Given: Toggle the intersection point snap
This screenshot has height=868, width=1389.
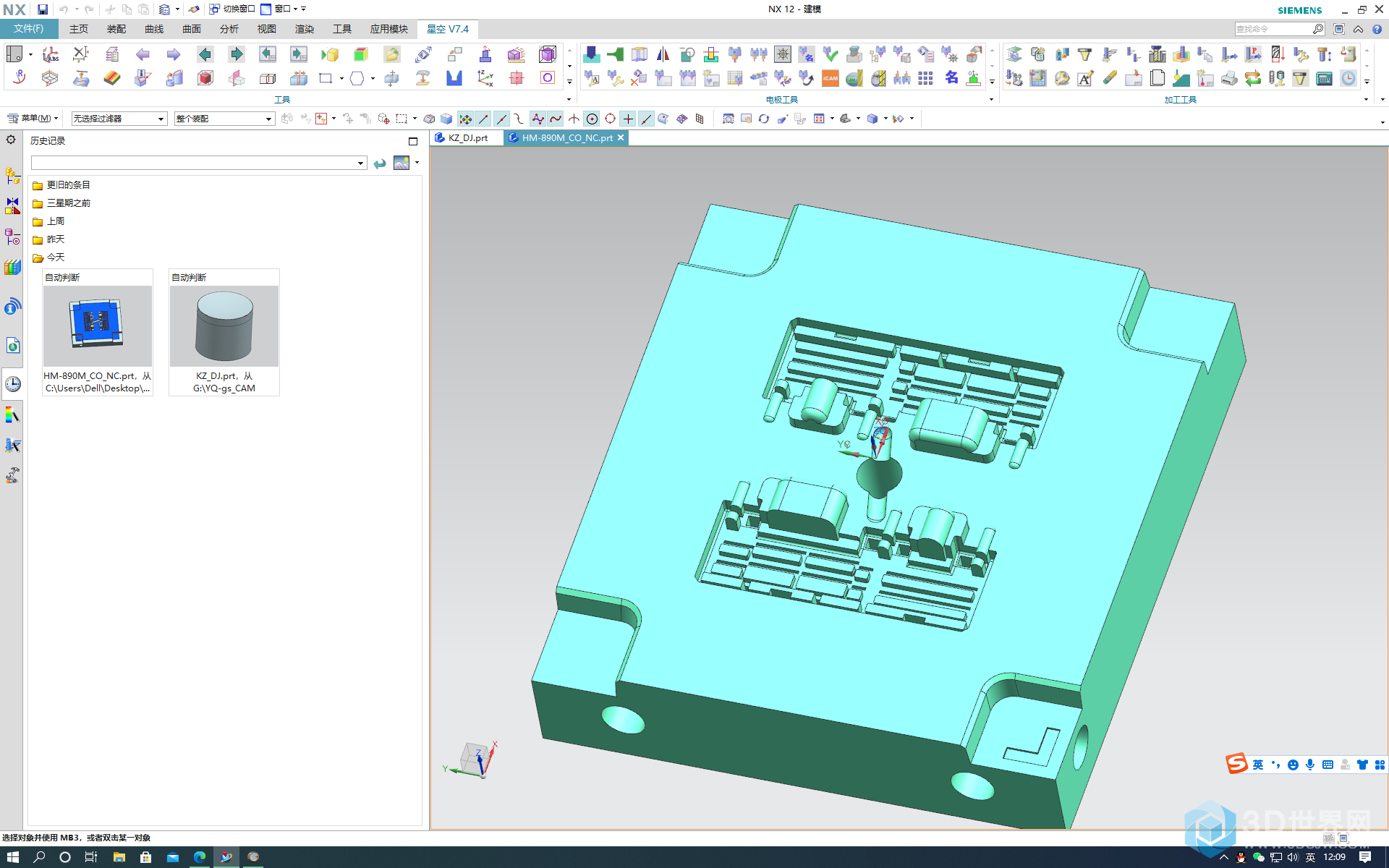Looking at the screenshot, I should [574, 119].
